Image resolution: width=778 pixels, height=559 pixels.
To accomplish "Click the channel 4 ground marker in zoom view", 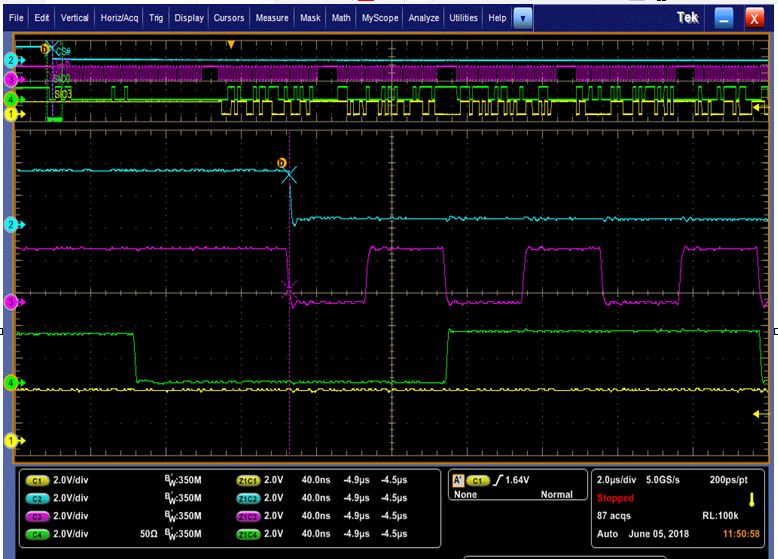I will pos(14,382).
